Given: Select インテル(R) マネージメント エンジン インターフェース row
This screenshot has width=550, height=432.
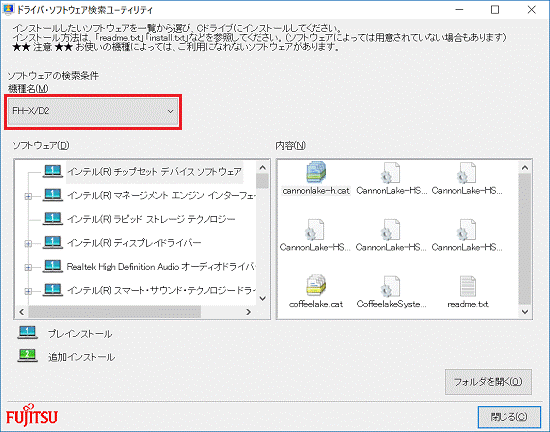Looking at the screenshot, I should (161, 195).
